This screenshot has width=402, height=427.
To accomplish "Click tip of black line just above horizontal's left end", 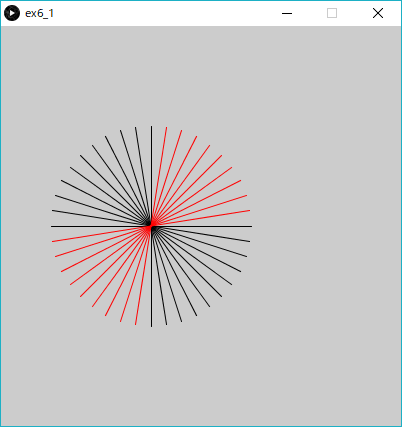I will pos(53,211).
